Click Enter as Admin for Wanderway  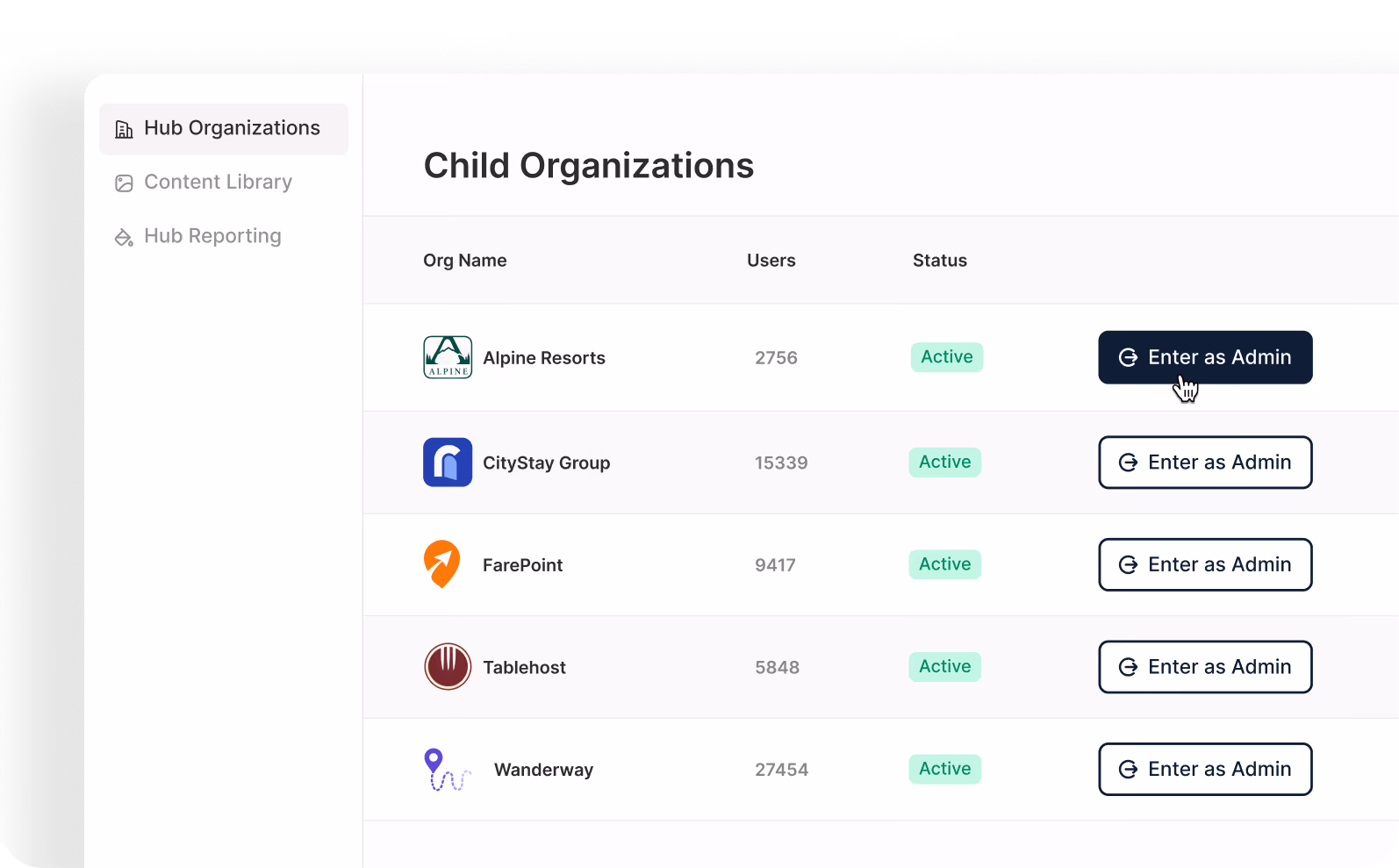(1205, 770)
